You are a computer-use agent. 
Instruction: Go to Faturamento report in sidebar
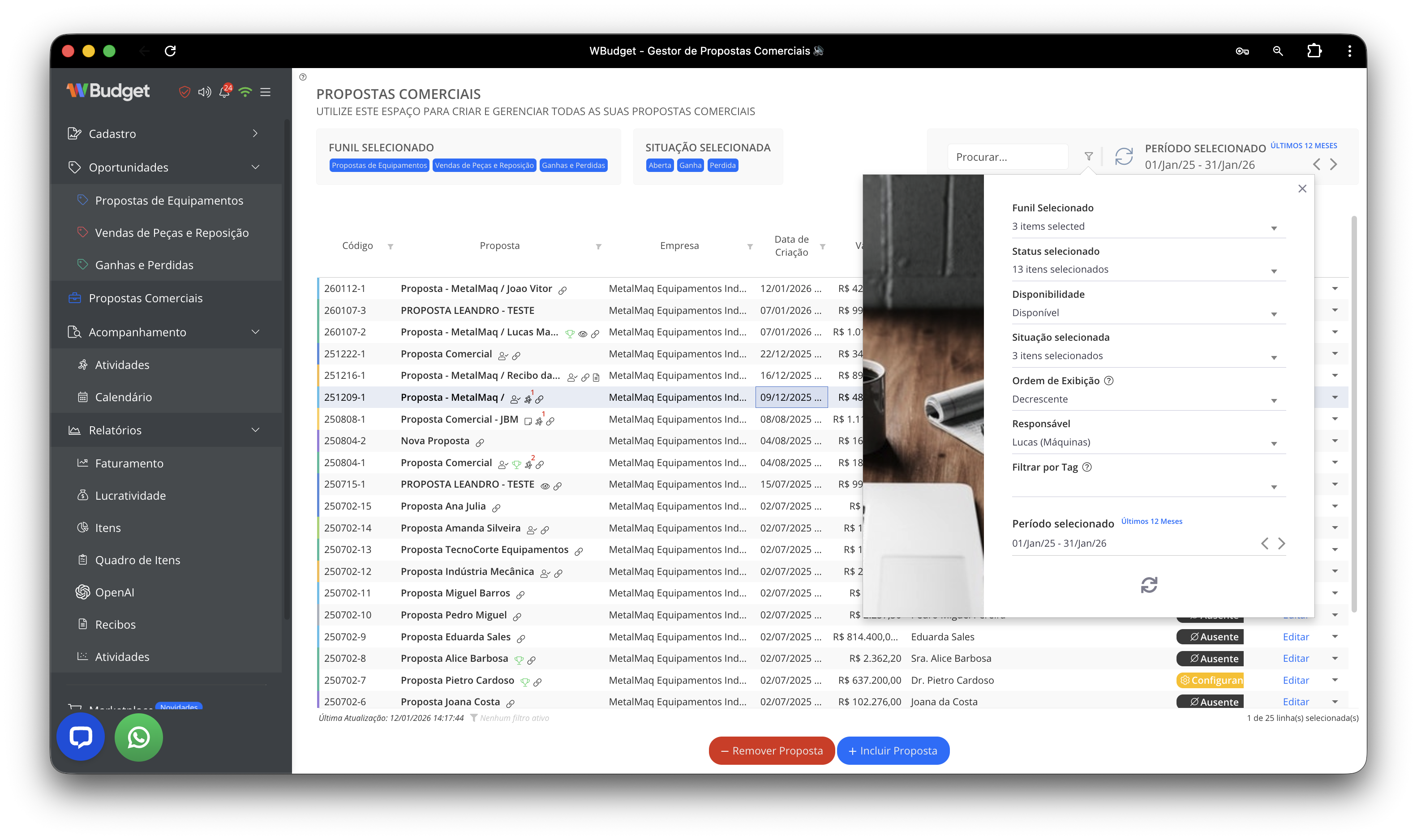[129, 463]
